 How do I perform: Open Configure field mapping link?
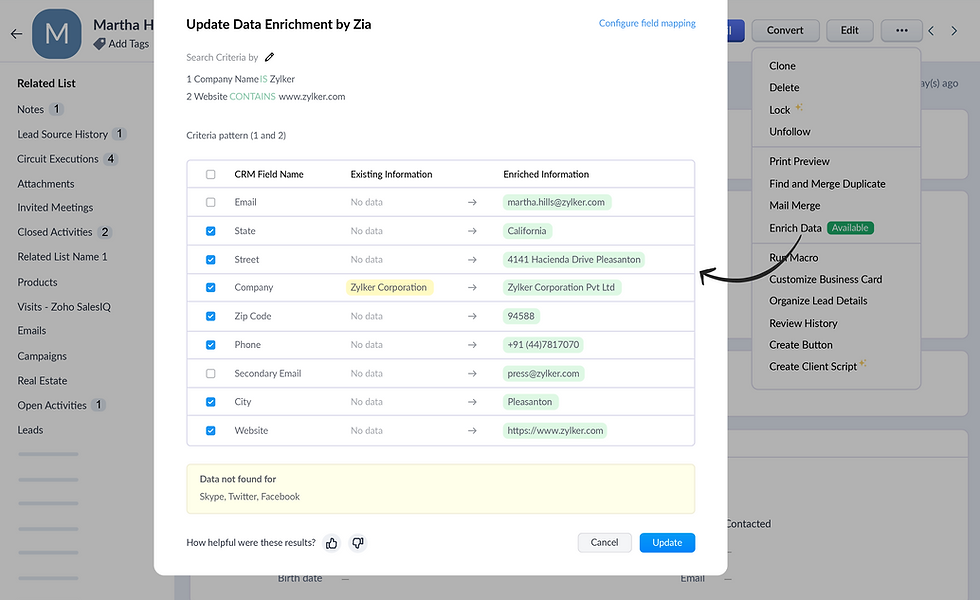pyautogui.click(x=647, y=23)
